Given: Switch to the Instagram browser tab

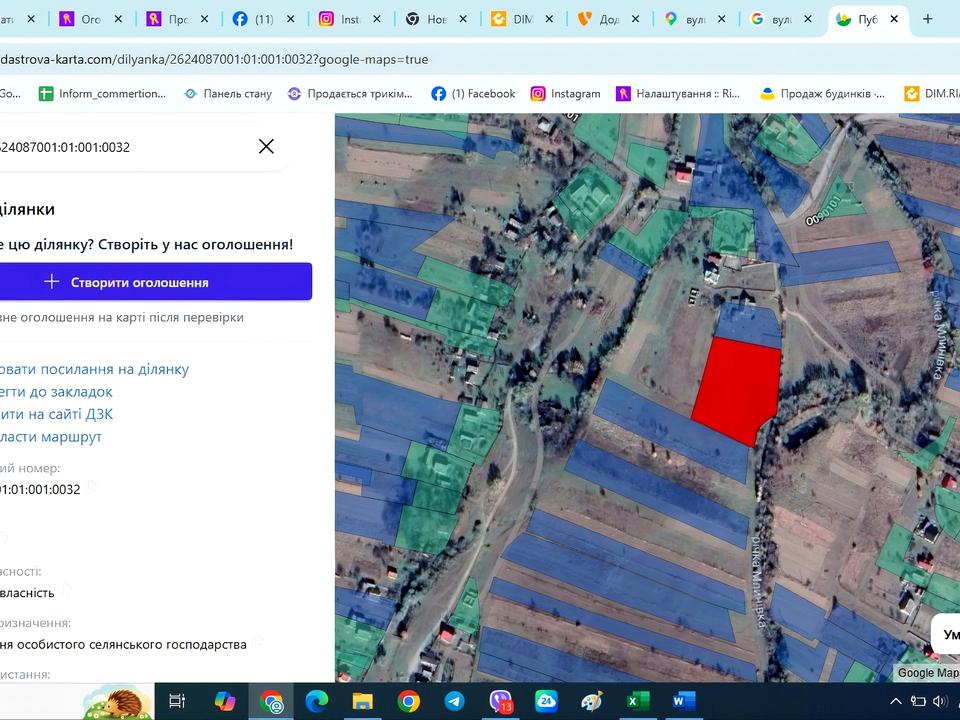Looking at the screenshot, I should (340, 19).
